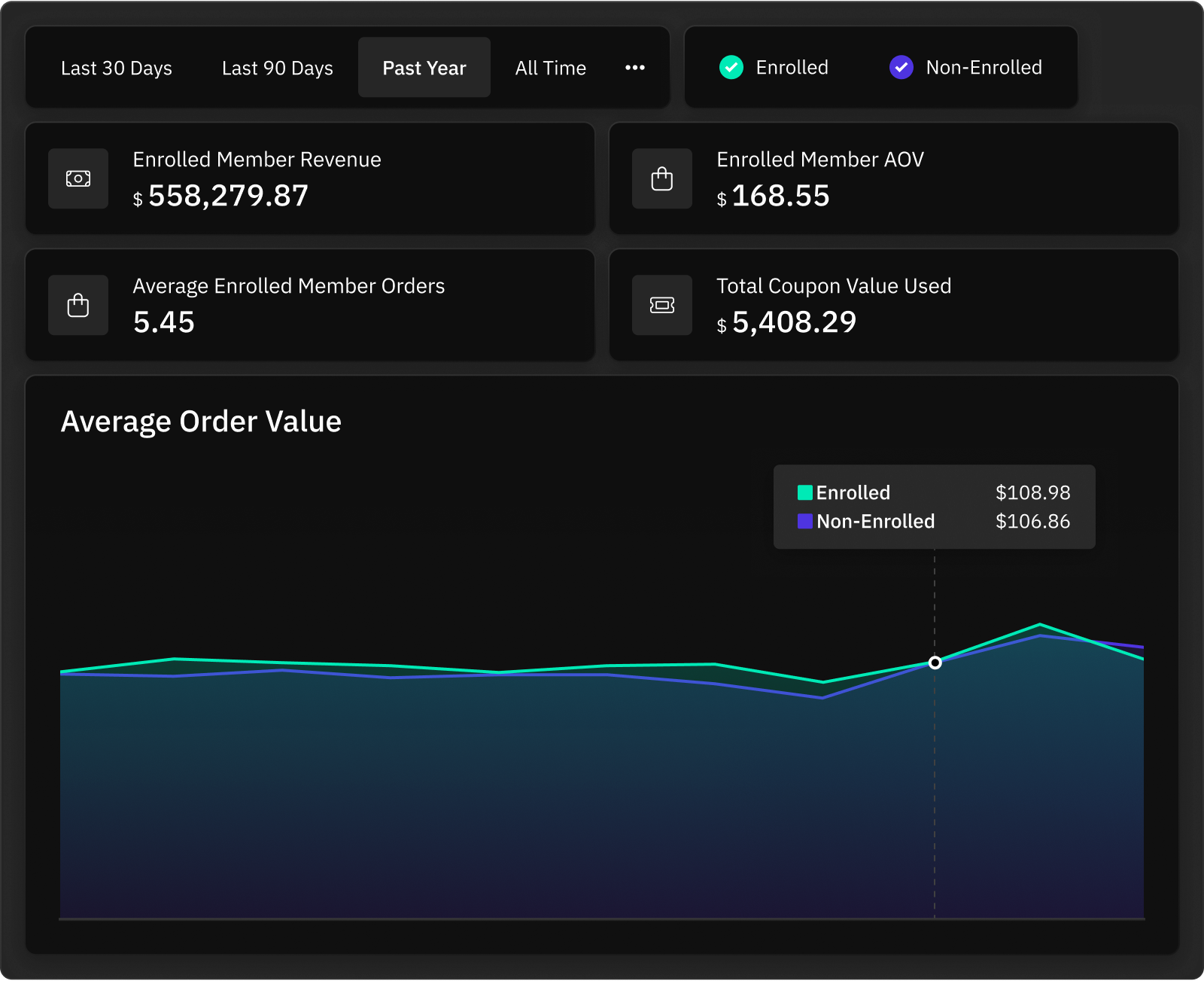The image size is (1204, 984).
Task: Click the tooltip value $106.86
Action: [x=1032, y=522]
